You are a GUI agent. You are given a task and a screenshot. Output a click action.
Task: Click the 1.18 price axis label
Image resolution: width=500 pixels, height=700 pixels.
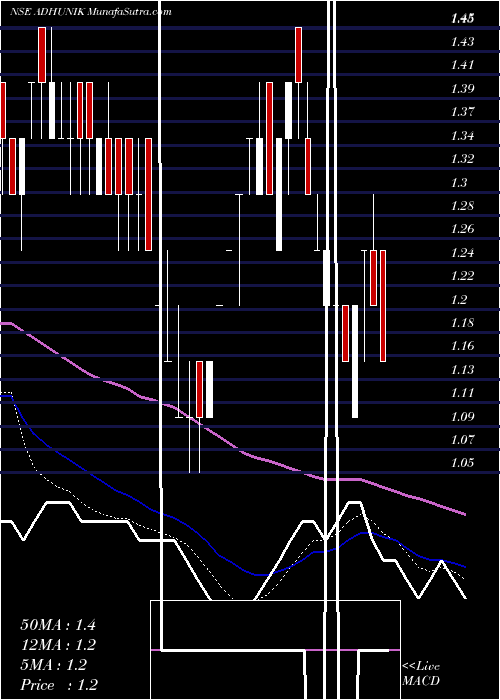pyautogui.click(x=462, y=322)
